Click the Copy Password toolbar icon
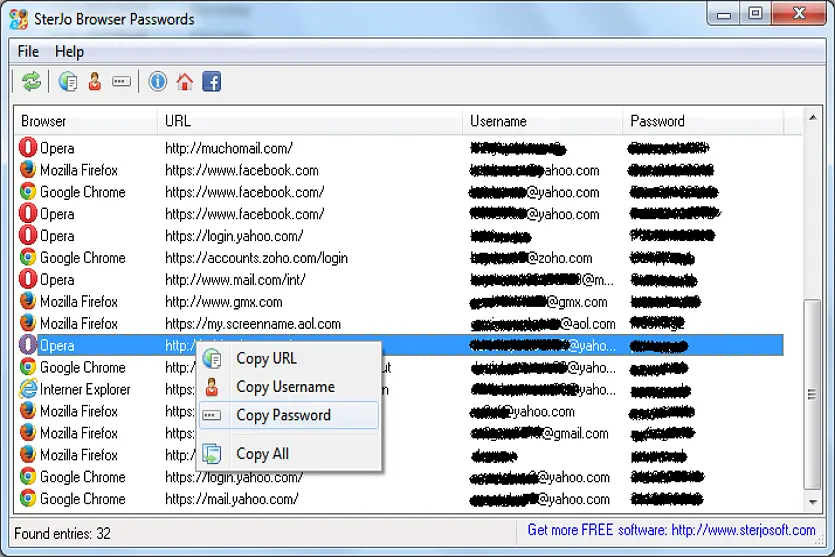Viewport: 835px width, 557px height. pos(121,81)
